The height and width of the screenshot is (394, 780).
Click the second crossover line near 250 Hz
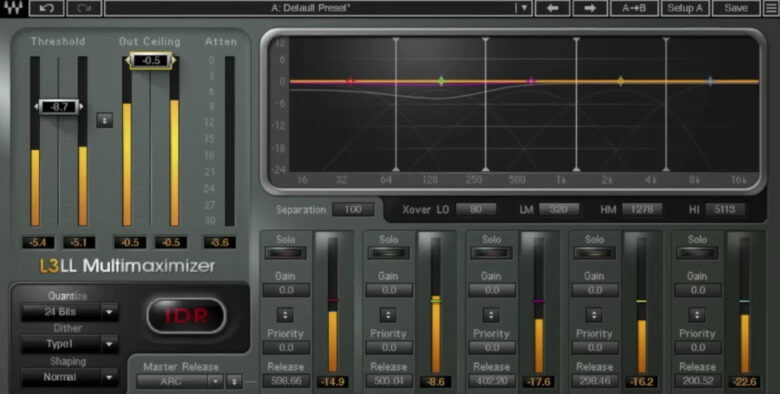(486, 104)
